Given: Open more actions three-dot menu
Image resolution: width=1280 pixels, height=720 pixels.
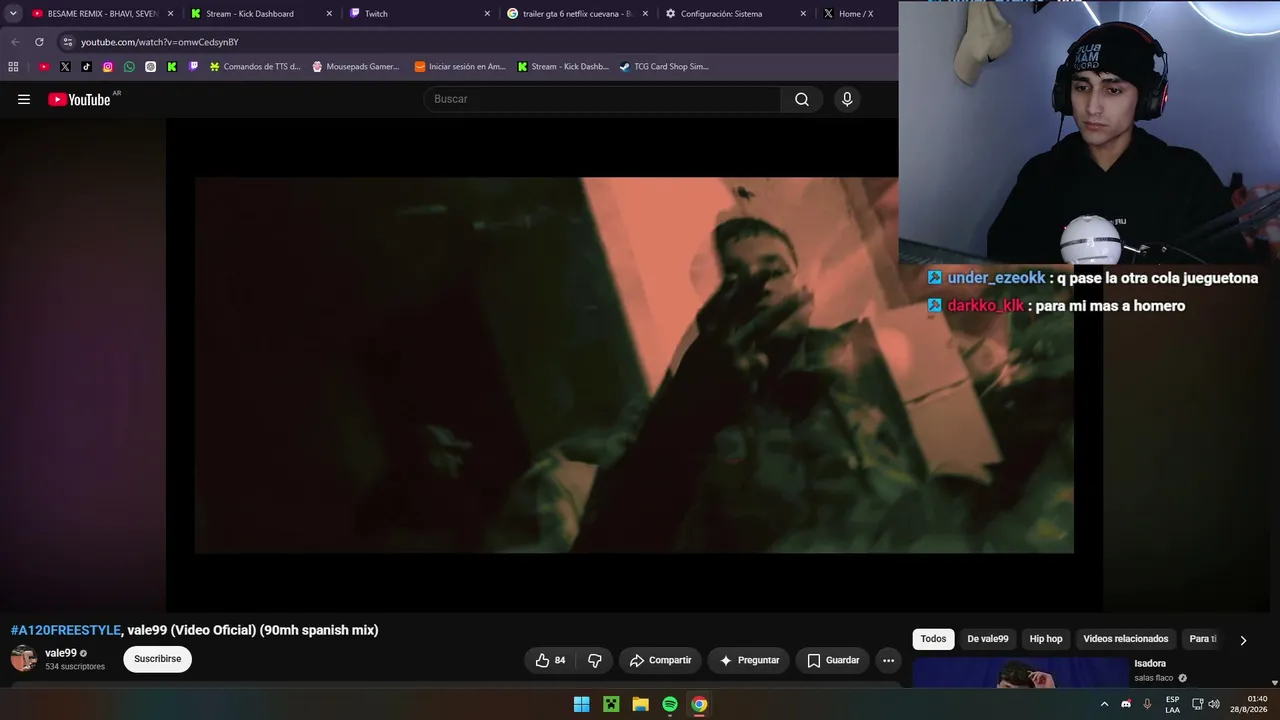Looking at the screenshot, I should [x=888, y=660].
